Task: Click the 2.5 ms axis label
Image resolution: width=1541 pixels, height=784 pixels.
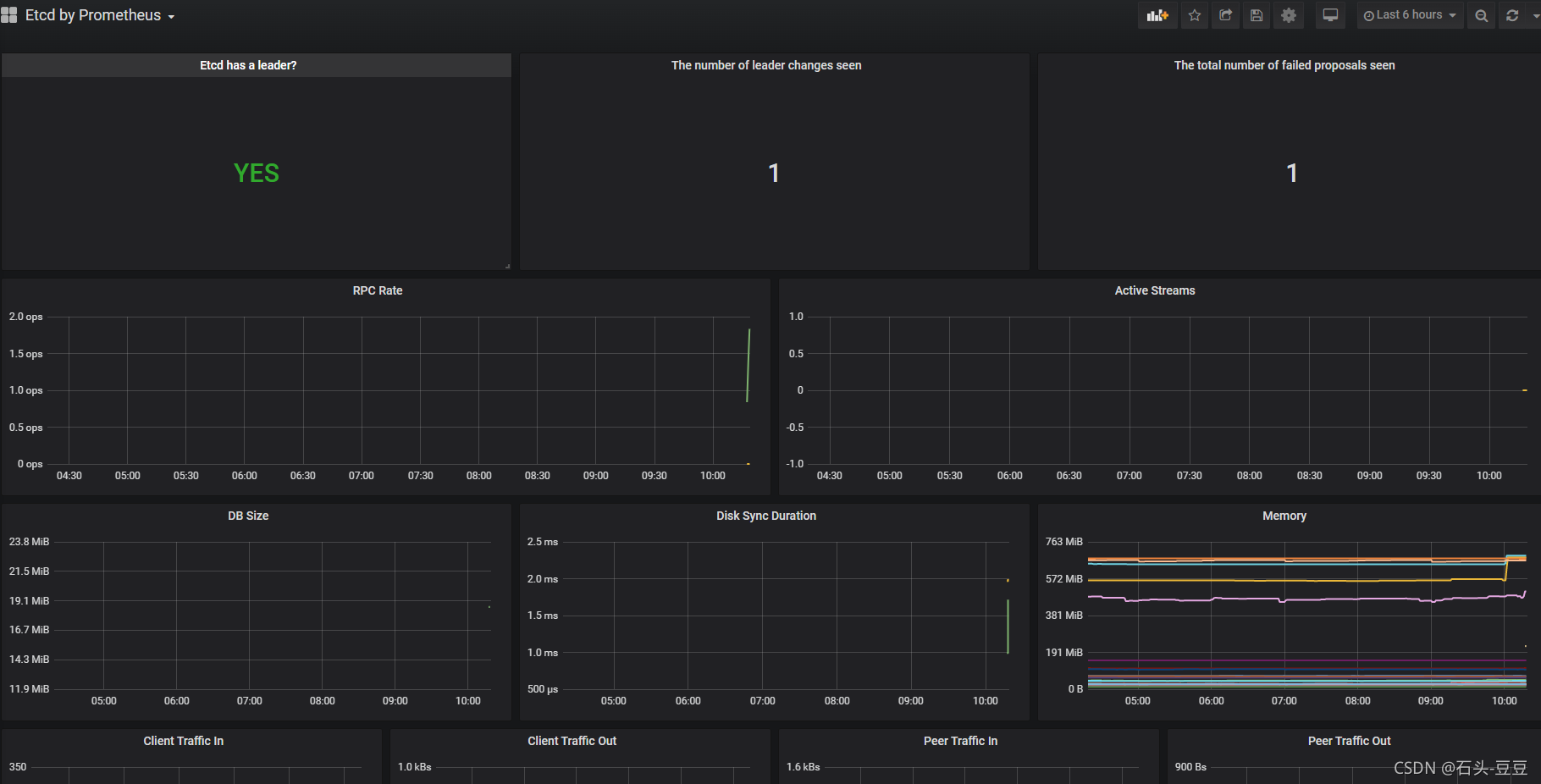Action: pos(543,542)
